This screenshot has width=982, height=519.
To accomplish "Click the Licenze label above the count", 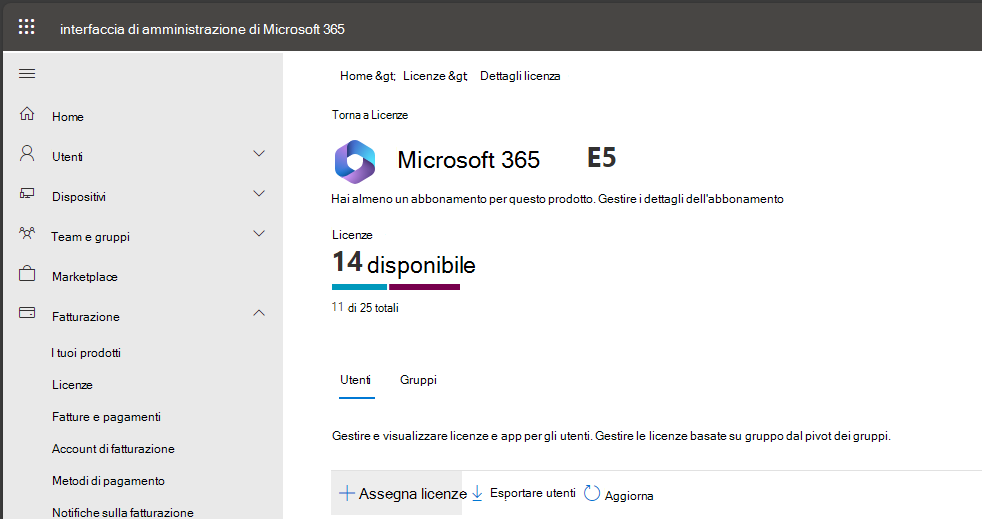I will 352,235.
